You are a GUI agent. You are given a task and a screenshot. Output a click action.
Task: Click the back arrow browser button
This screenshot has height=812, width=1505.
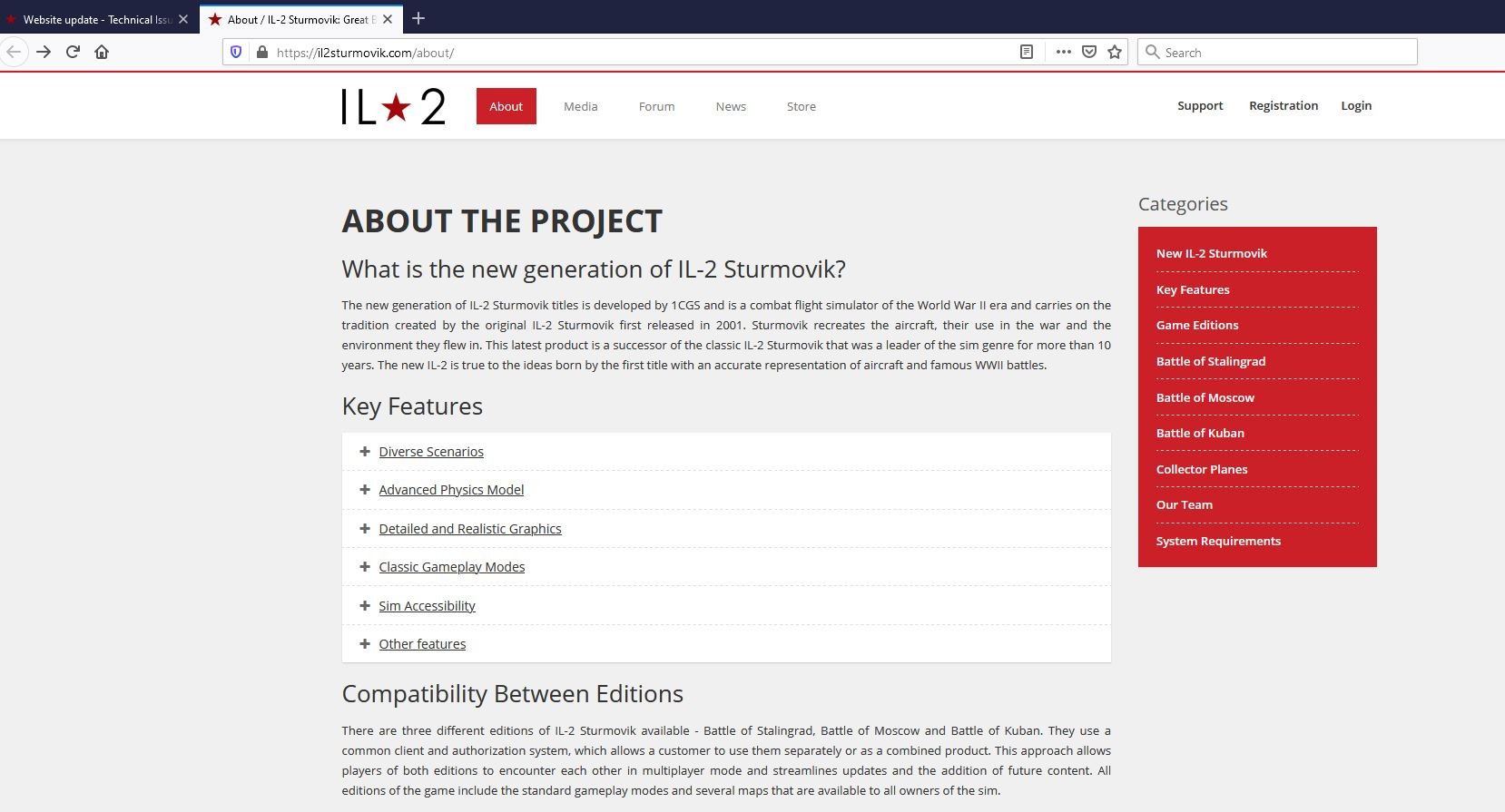click(x=13, y=52)
